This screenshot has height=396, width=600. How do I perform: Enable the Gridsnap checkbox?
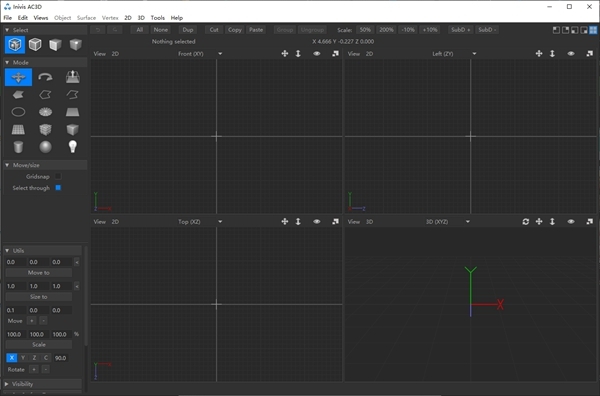coord(58,176)
